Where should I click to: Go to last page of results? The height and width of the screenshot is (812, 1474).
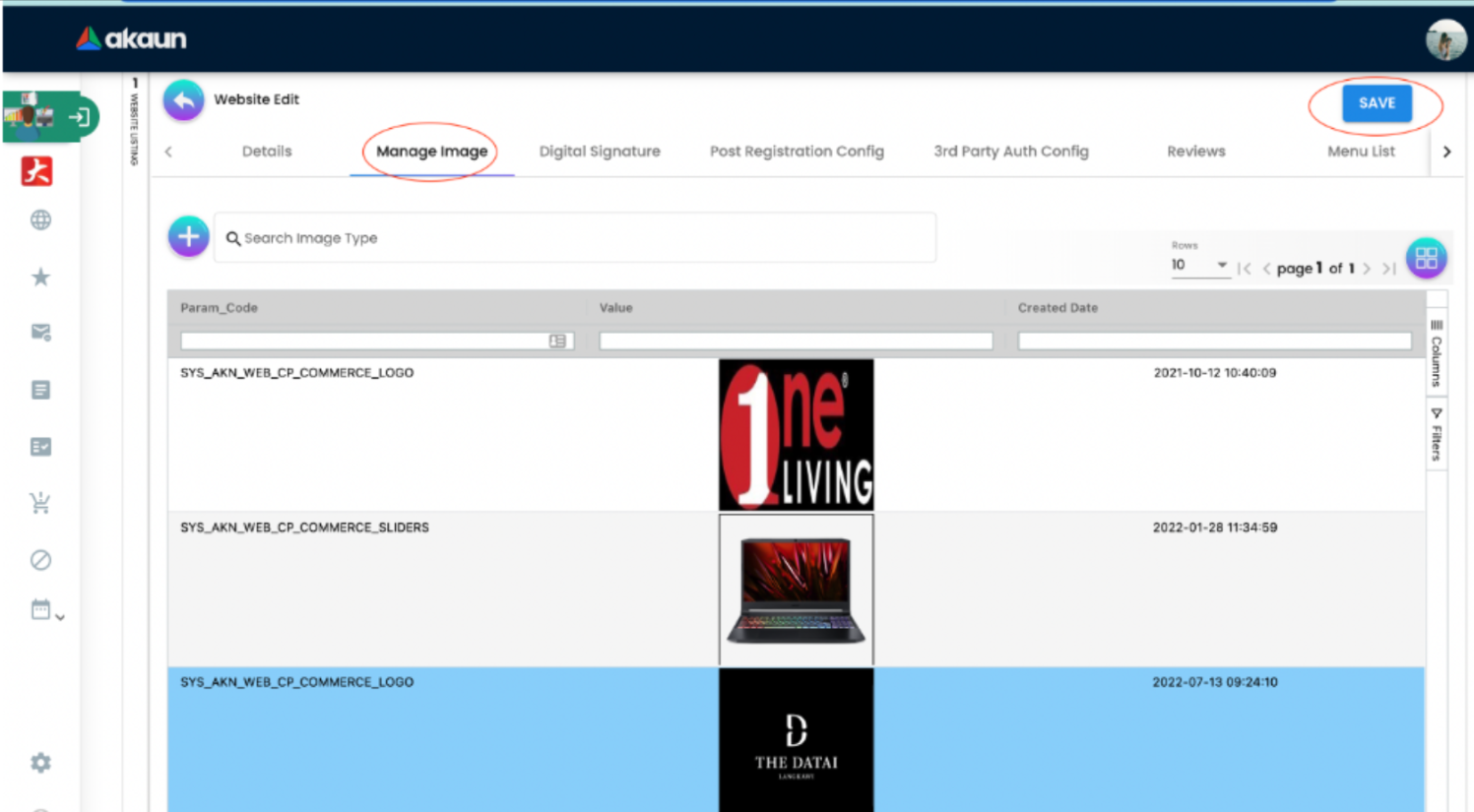1388,268
